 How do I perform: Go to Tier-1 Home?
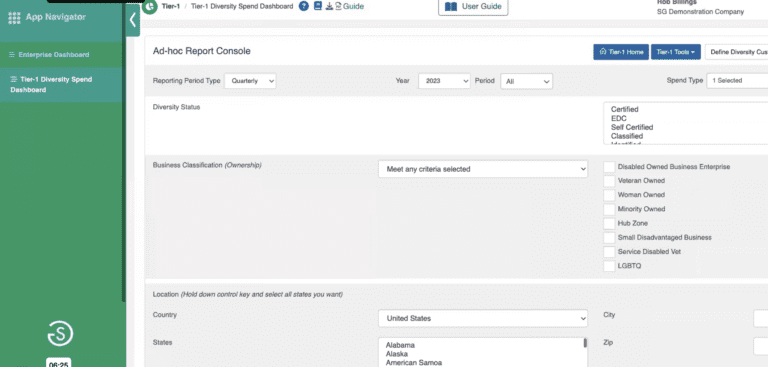(621, 52)
